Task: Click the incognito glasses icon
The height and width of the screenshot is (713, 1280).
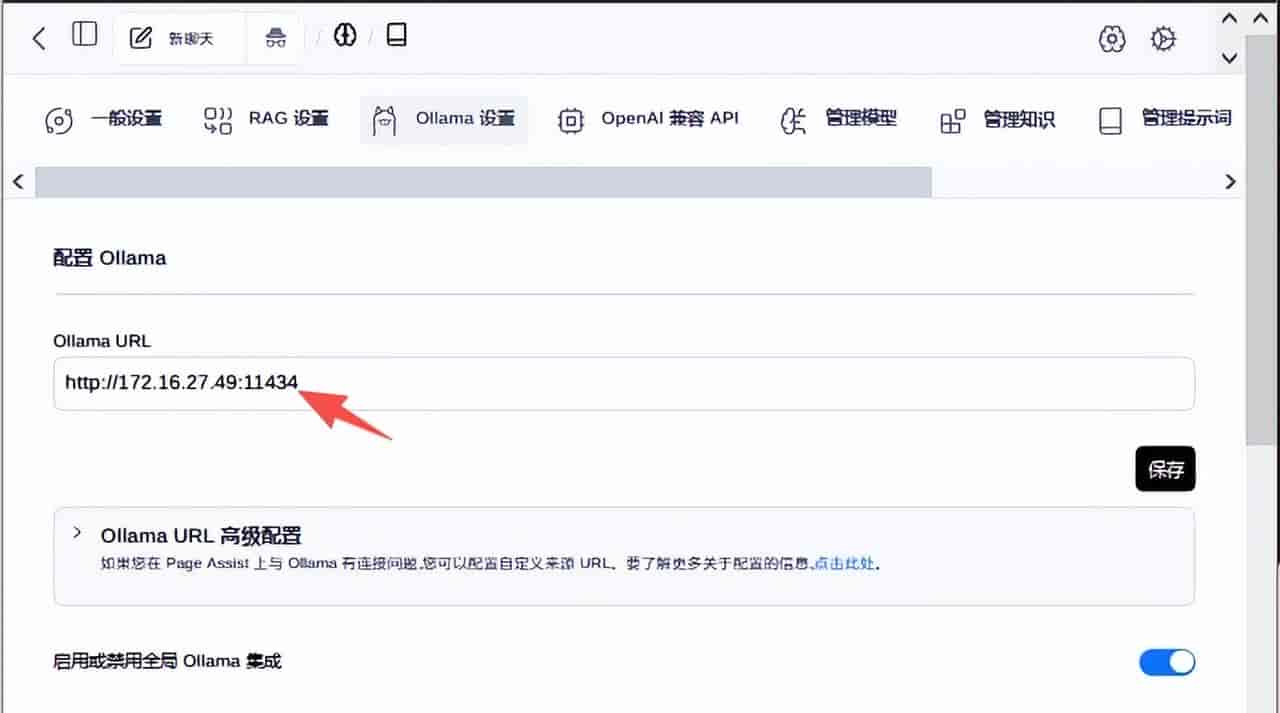Action: [x=276, y=38]
